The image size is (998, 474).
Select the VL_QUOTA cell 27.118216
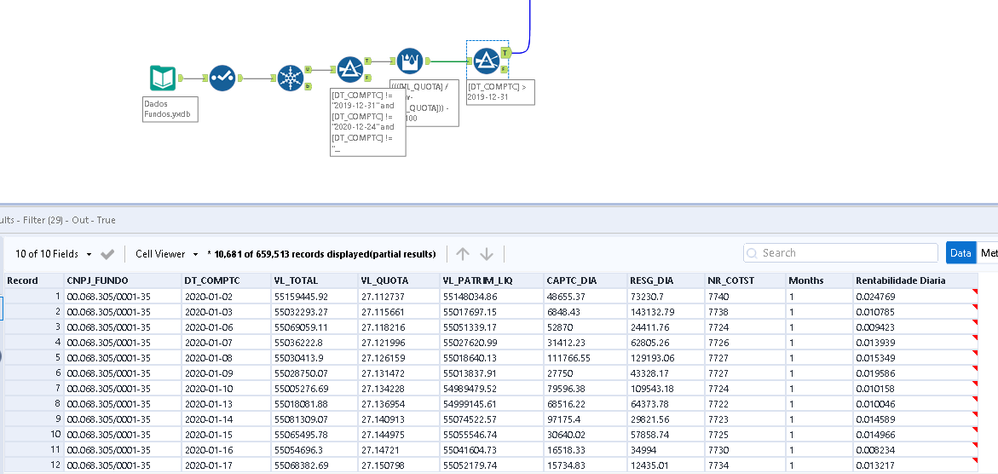[x=398, y=327]
